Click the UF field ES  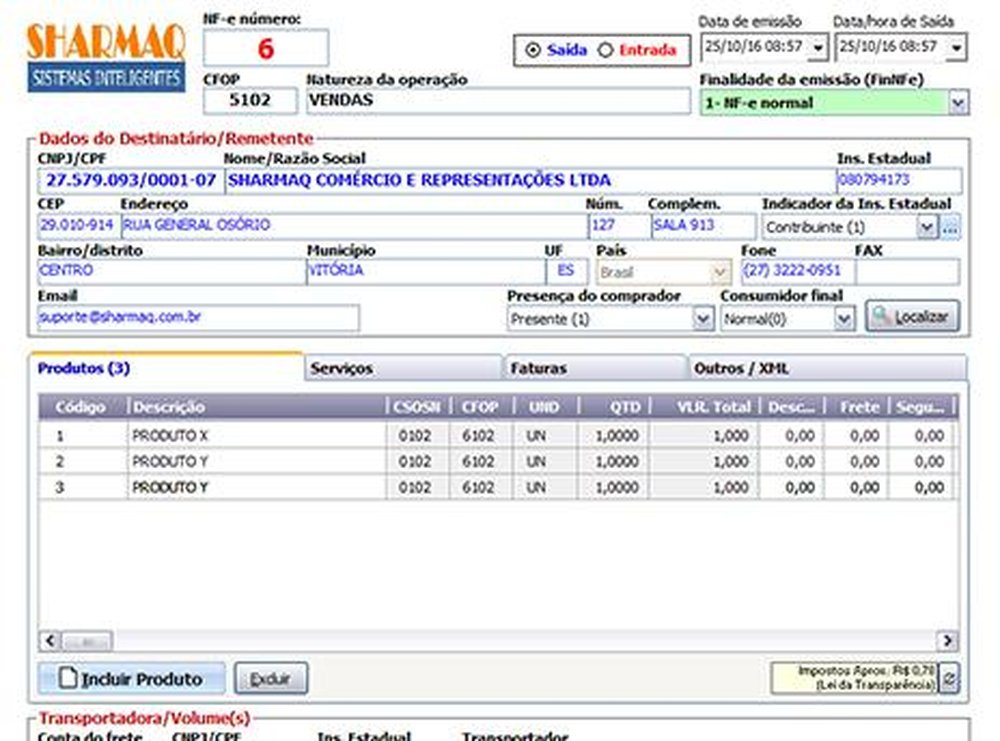[567, 272]
